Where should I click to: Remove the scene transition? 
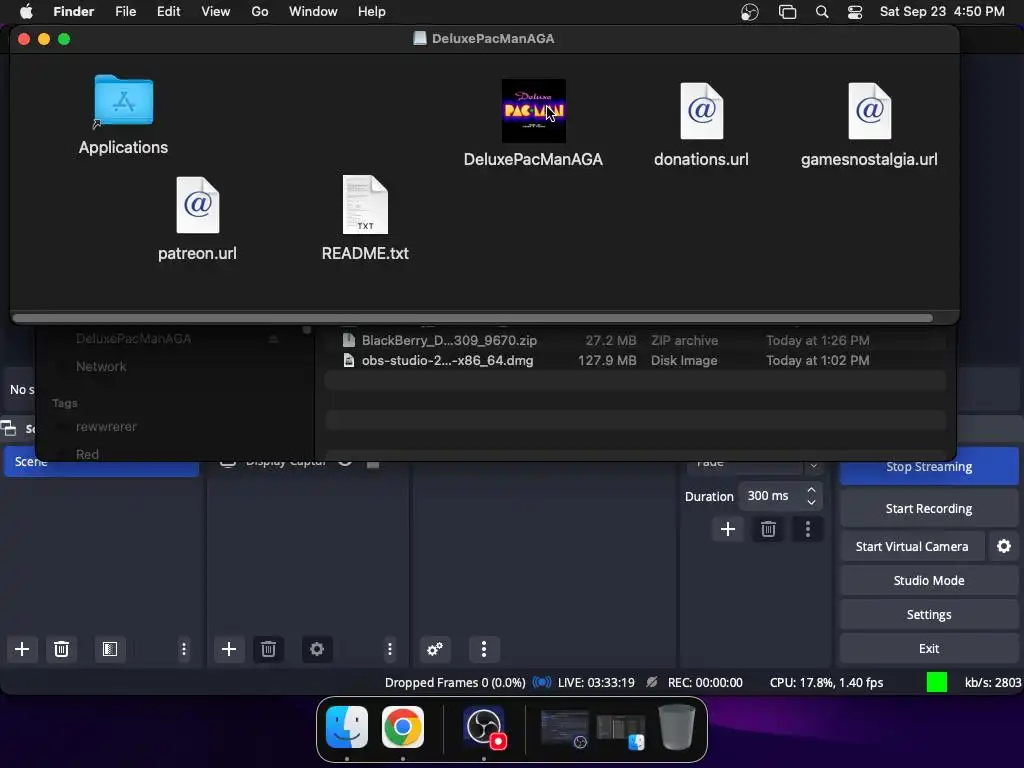[x=768, y=529]
